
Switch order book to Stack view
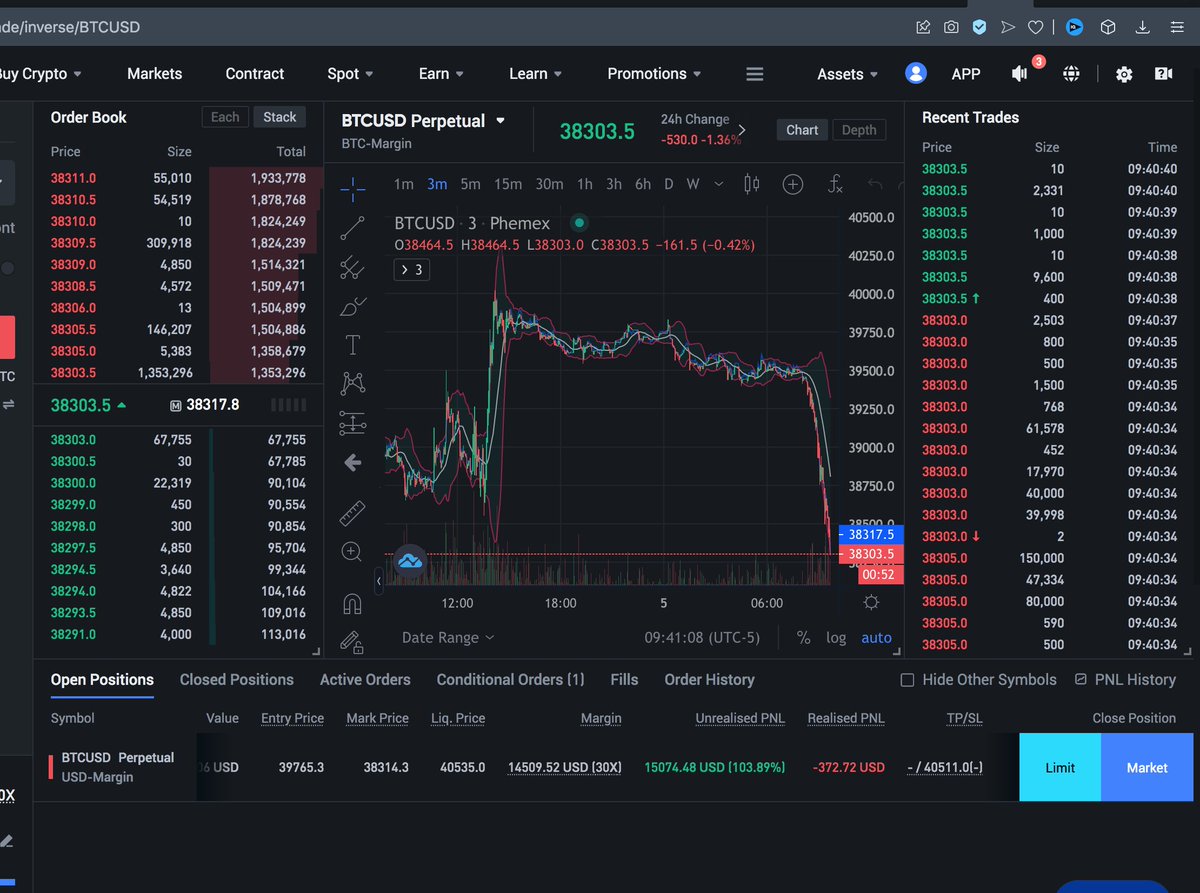point(279,117)
